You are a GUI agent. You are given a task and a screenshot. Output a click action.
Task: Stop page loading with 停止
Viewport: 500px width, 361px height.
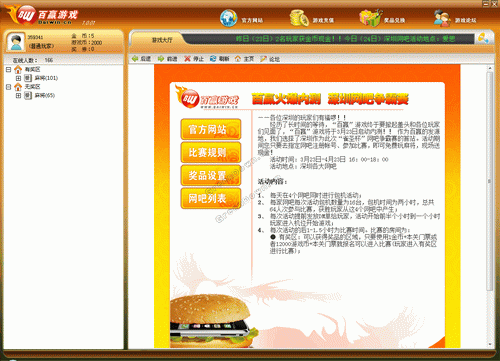(x=194, y=59)
